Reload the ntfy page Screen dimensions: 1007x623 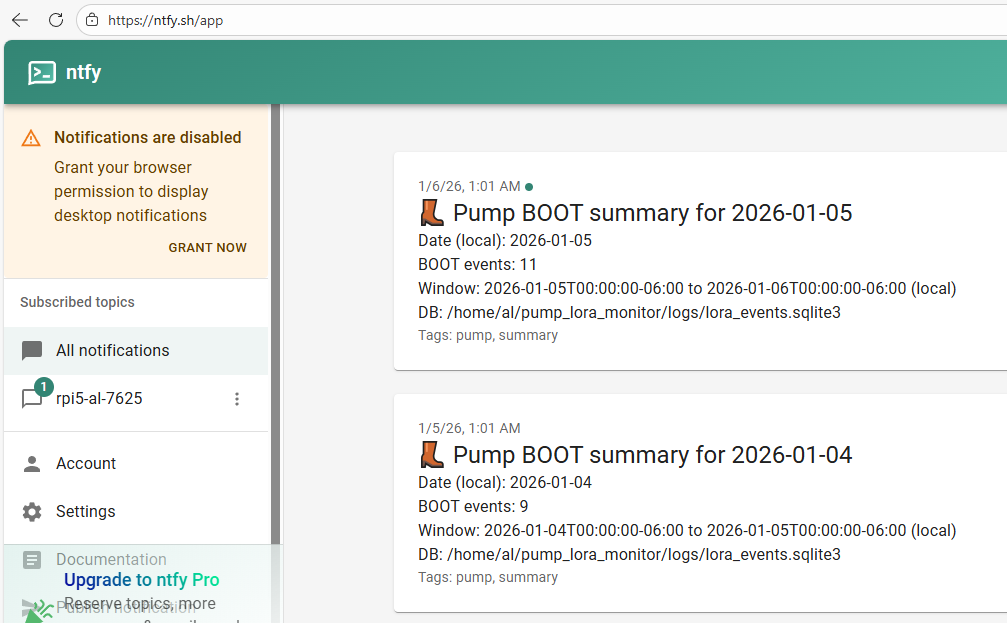56,20
